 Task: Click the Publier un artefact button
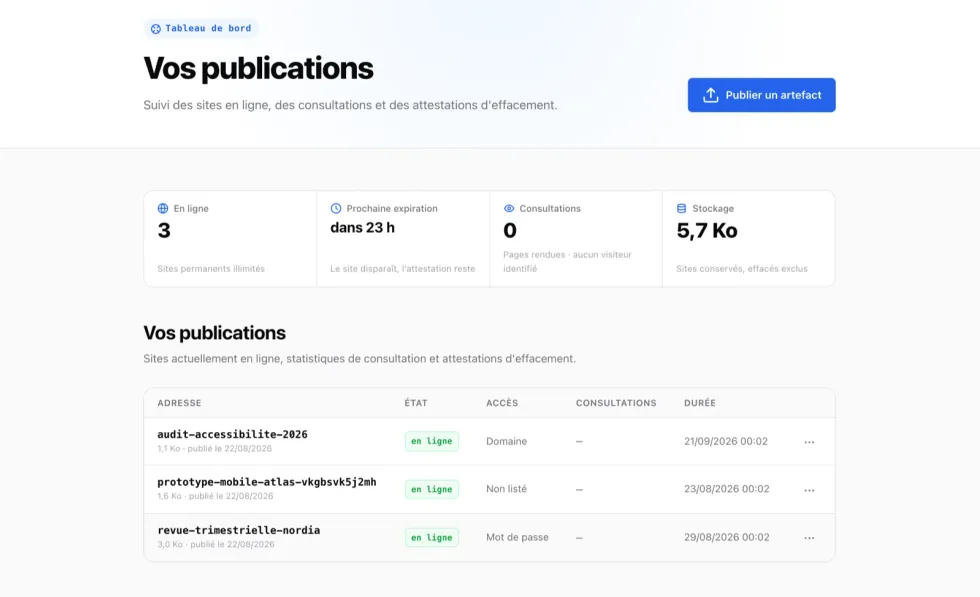click(761, 95)
